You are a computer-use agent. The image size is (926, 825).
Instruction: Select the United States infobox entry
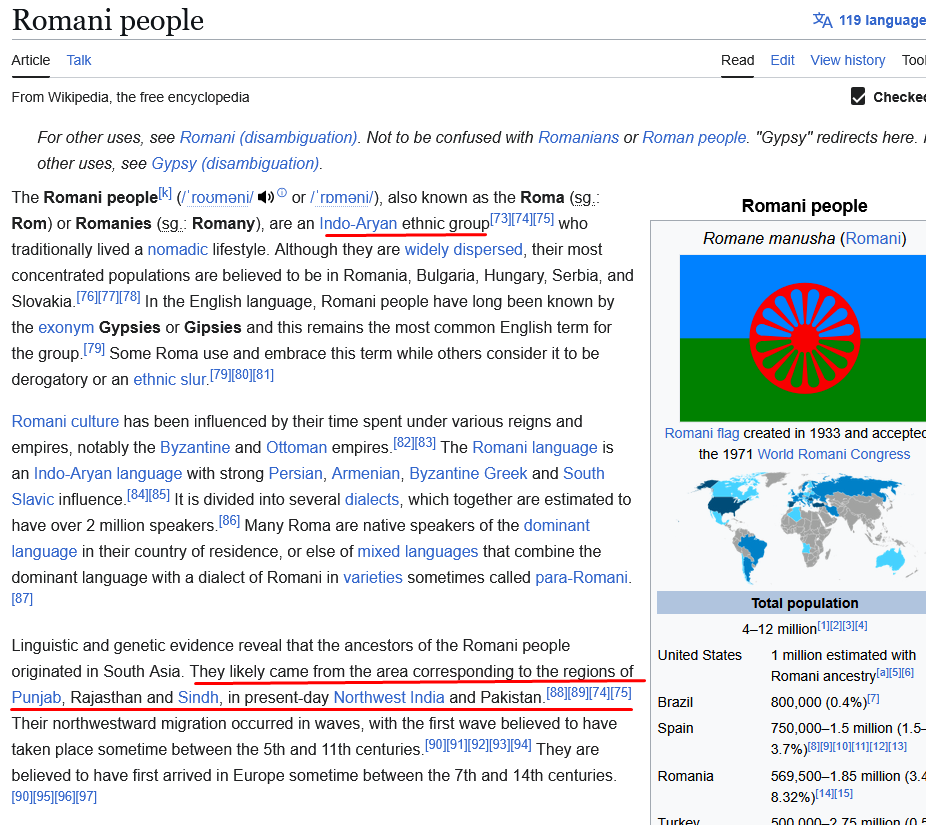(699, 655)
